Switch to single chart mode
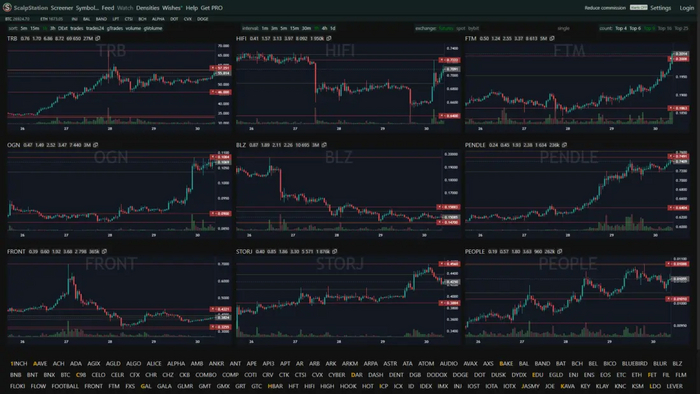This screenshot has height=394, width=700. (563, 28)
